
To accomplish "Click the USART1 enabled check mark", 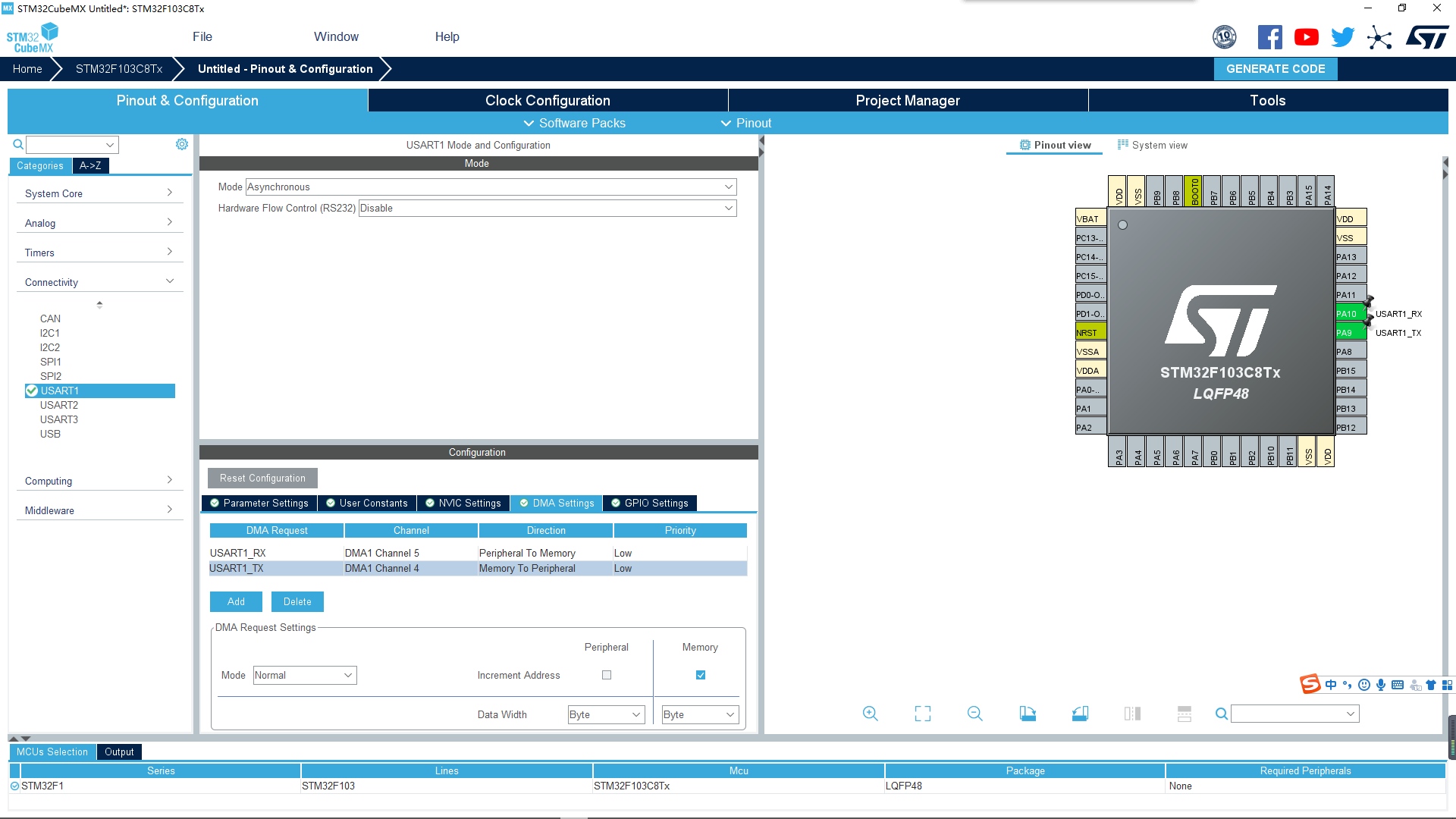I will 32,391.
